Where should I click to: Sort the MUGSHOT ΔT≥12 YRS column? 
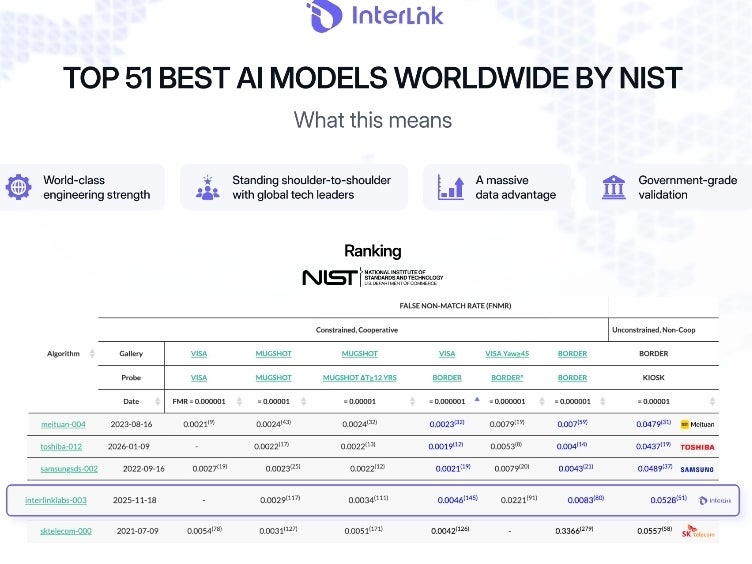(x=412, y=401)
